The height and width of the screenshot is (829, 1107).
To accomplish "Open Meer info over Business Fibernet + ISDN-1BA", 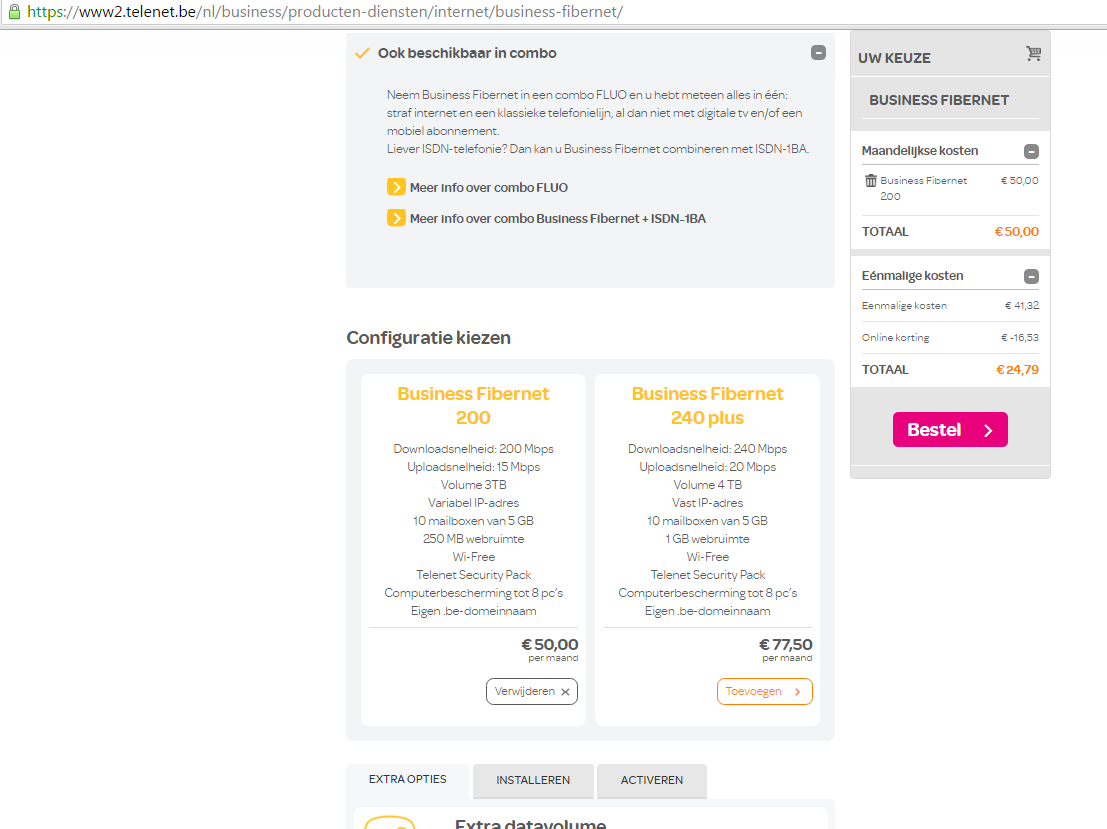I will click(558, 218).
